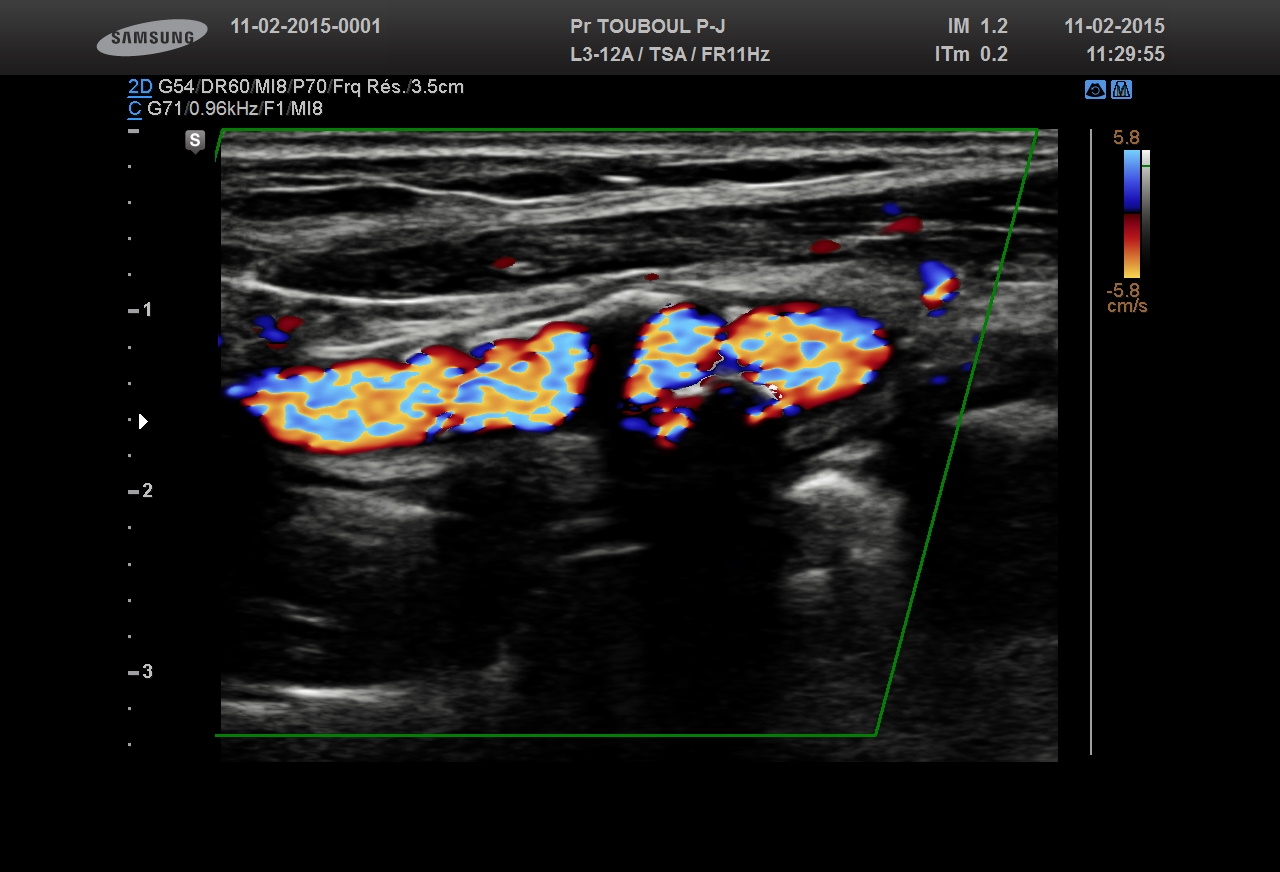Click the blue M-shaped icon at top right

point(1121,90)
